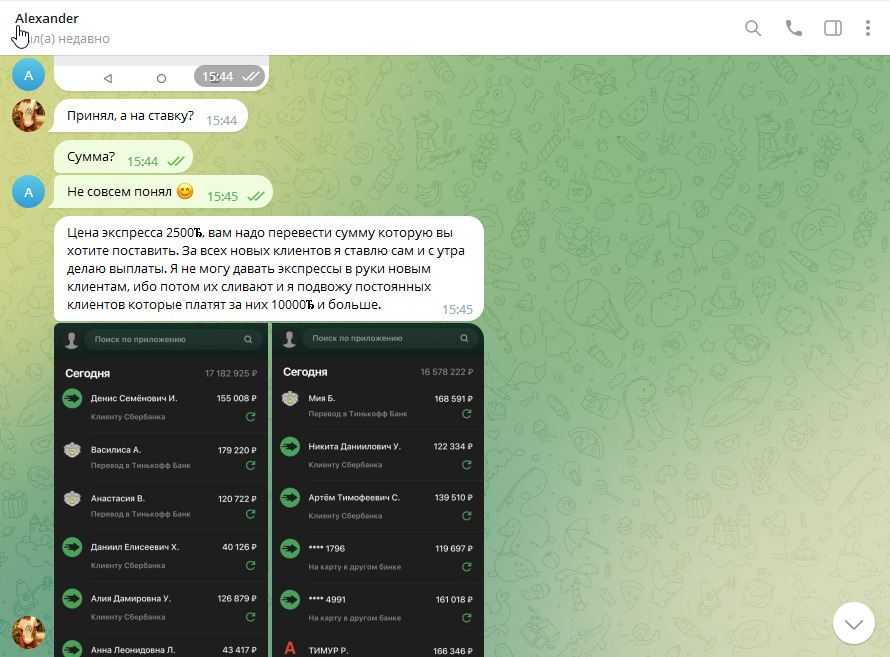Click the photo avatar at the bottom-left corner
The width and height of the screenshot is (890, 657).
[28, 632]
